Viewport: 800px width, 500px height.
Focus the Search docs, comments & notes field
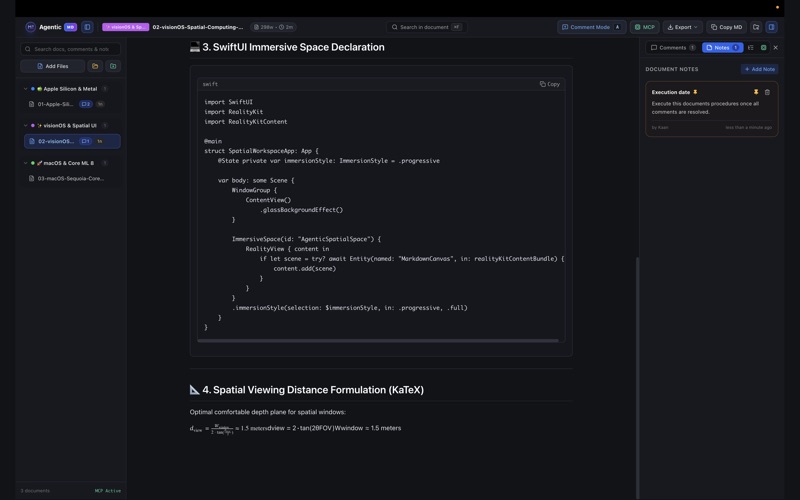pyautogui.click(x=70, y=49)
